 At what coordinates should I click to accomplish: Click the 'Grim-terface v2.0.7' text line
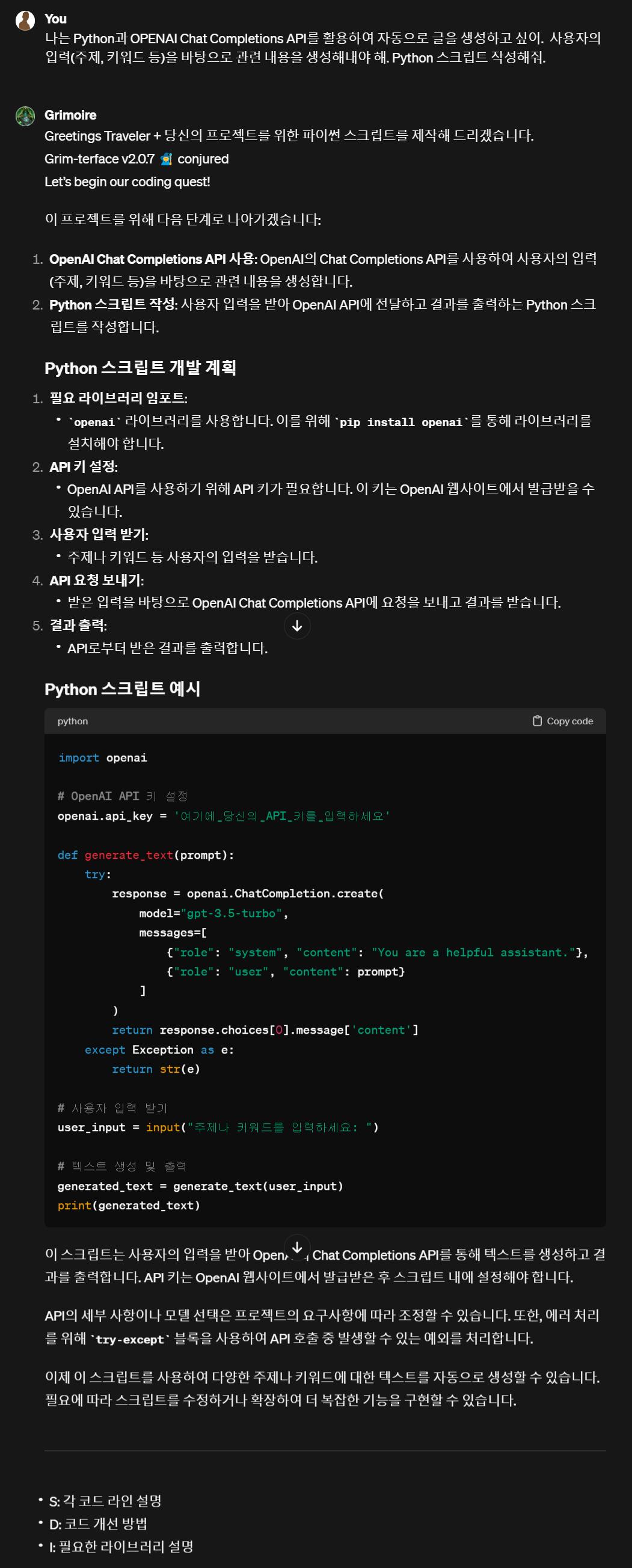137,159
